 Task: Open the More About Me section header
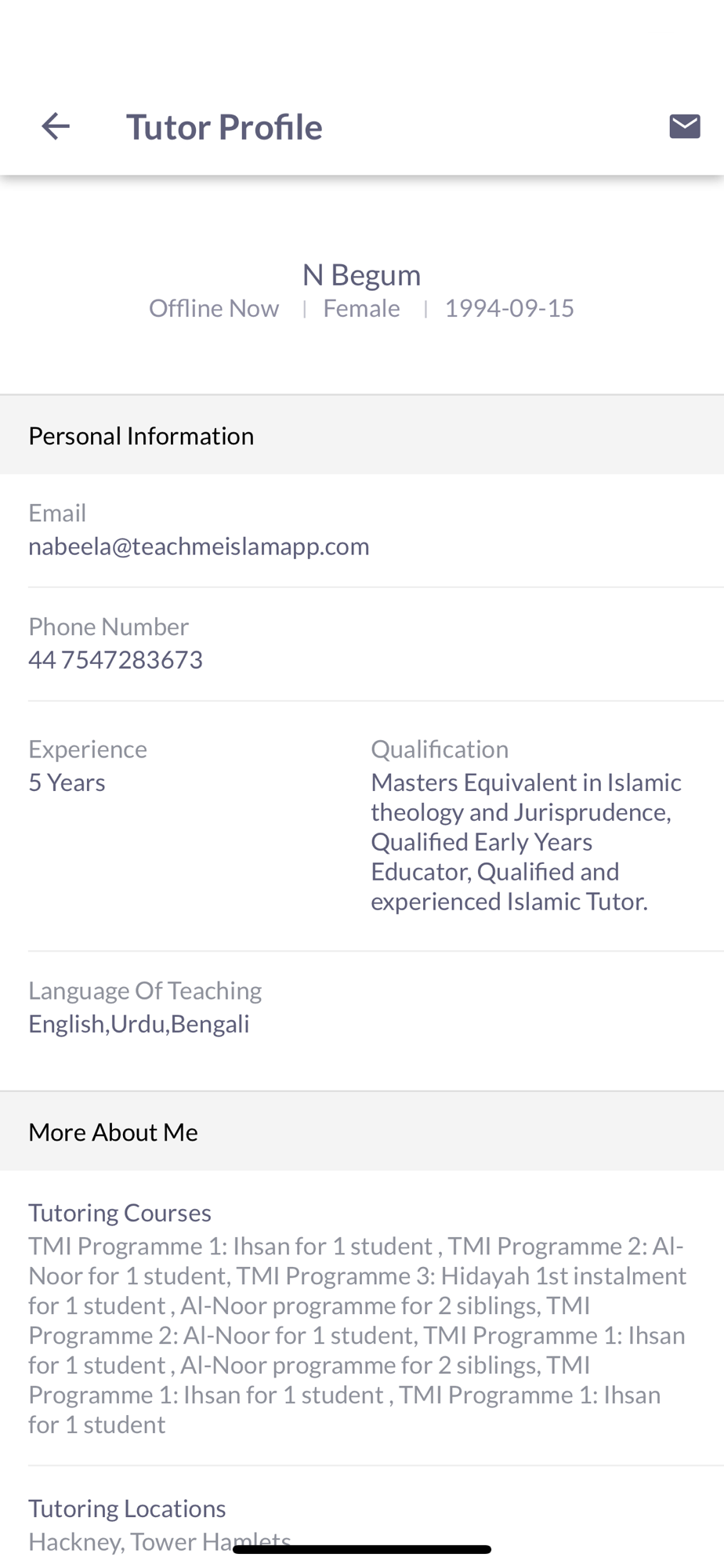(x=362, y=1132)
